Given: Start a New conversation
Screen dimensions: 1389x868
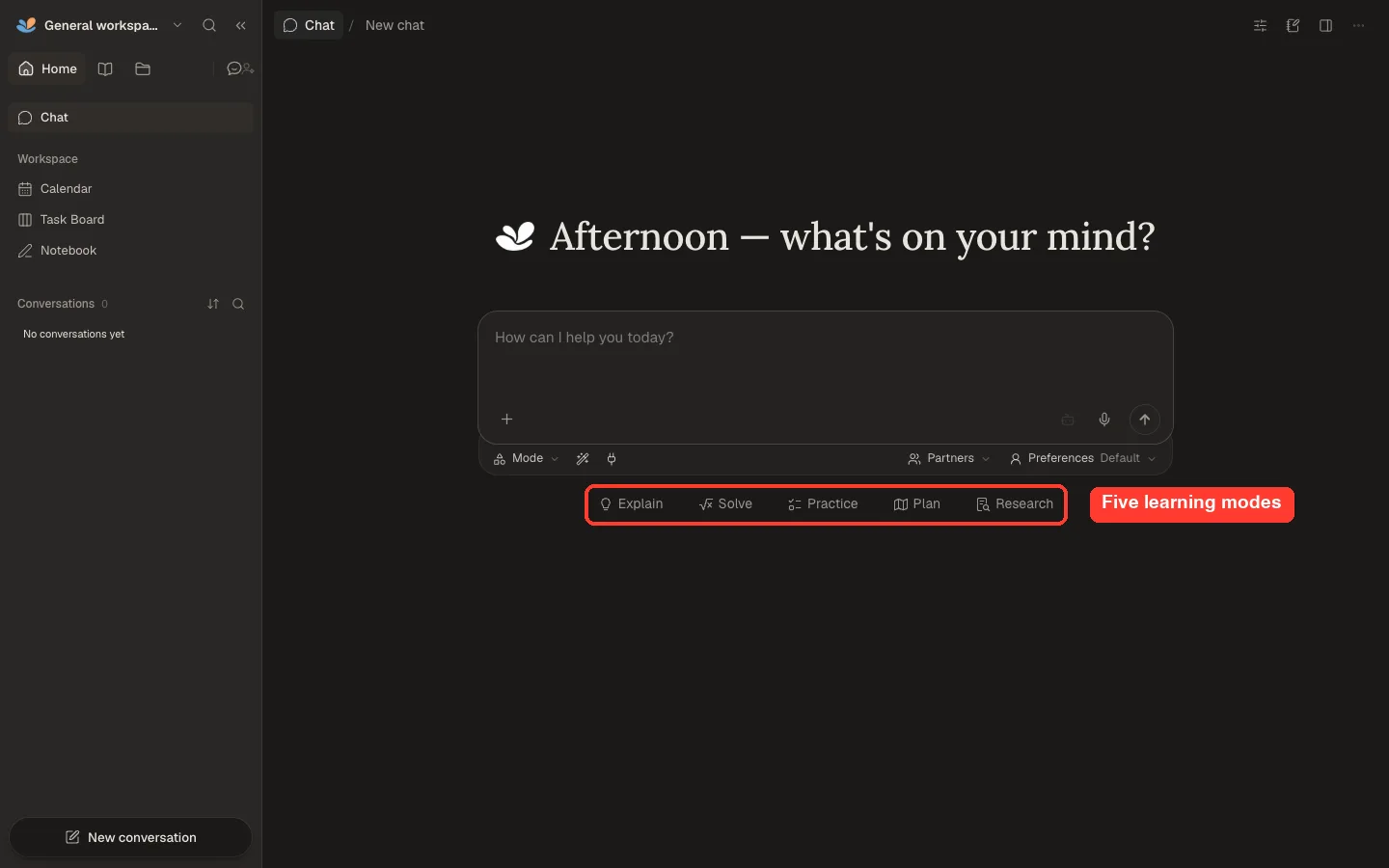Looking at the screenshot, I should 130,837.
